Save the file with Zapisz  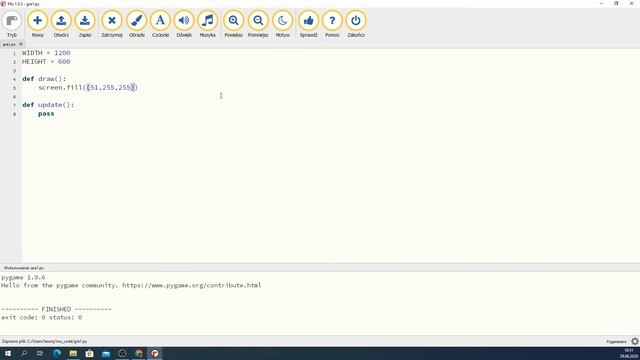pyautogui.click(x=85, y=24)
